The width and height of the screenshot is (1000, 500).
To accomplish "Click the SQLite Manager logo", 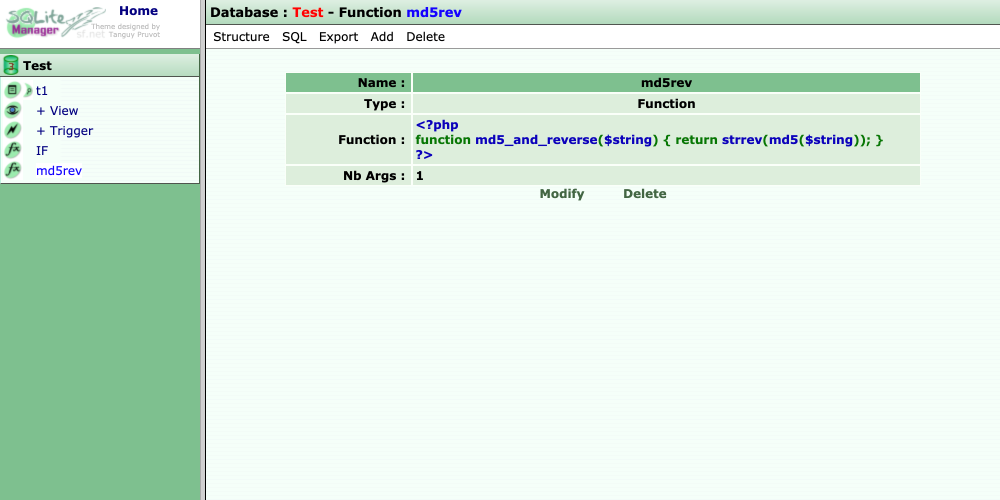I will (56, 23).
